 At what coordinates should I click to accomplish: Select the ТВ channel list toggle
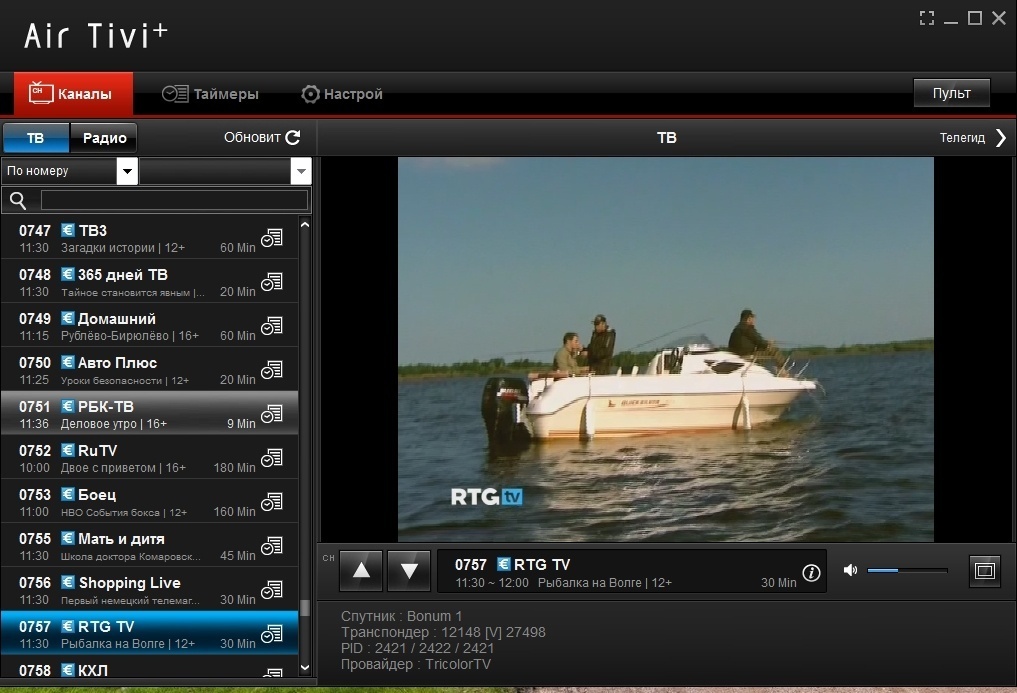[36, 138]
